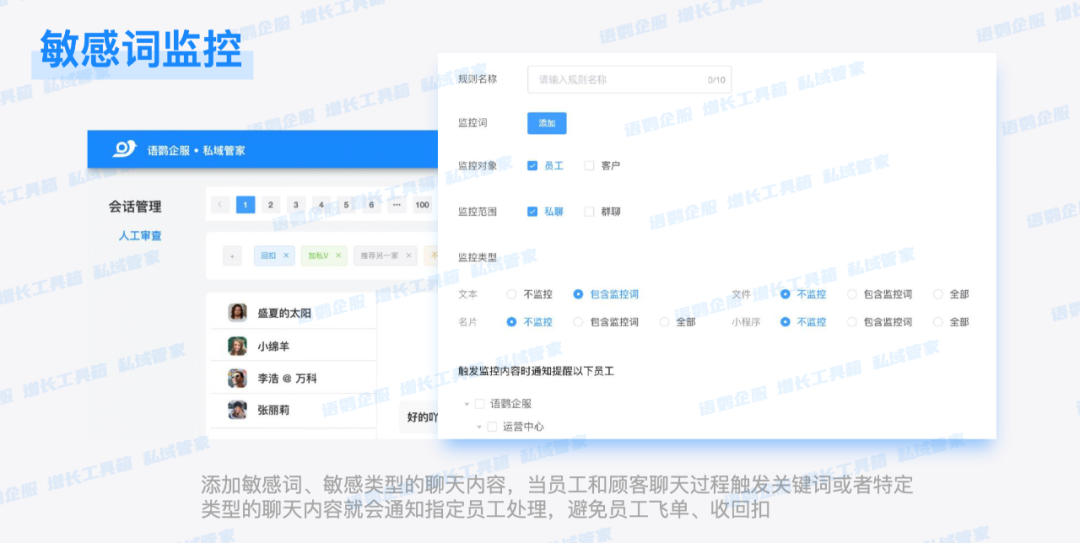The width and height of the screenshot is (1080, 543).
Task: Click the avatar of 盛夏的太阳
Action: click(237, 313)
